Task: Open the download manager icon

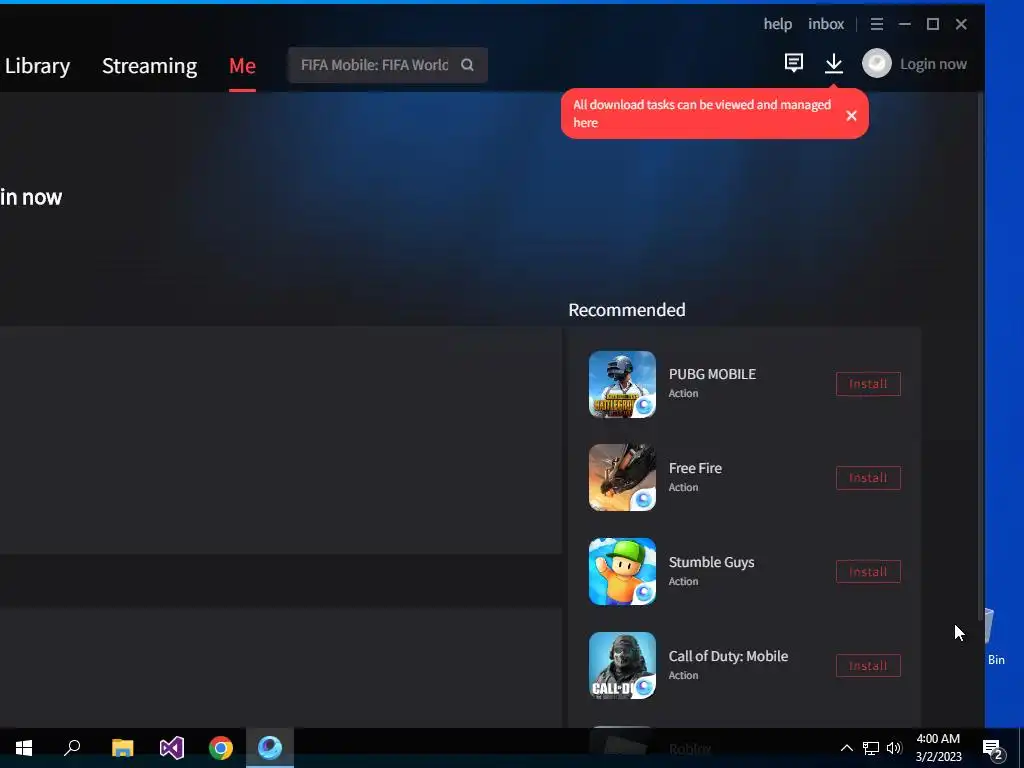Action: tap(834, 63)
